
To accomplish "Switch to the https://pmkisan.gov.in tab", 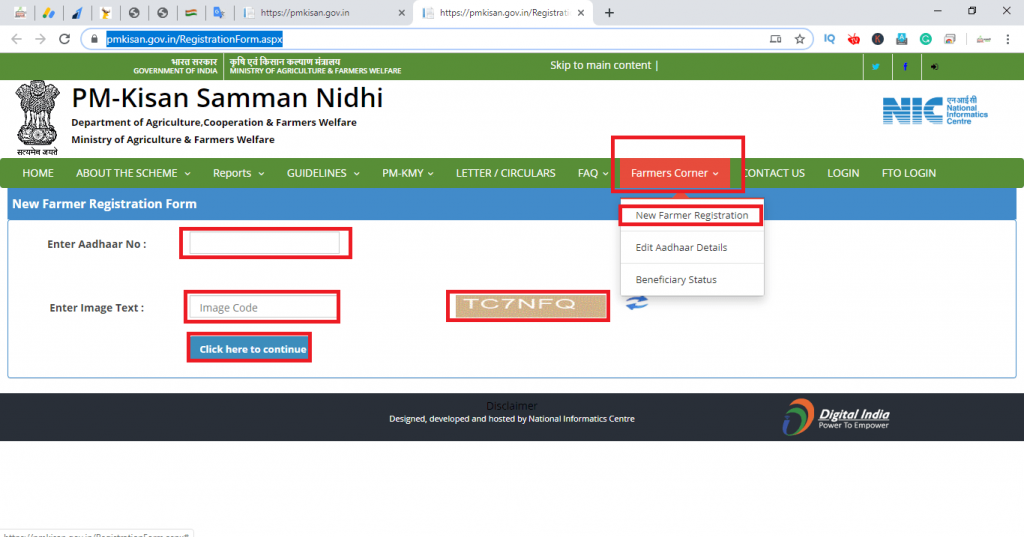I will (304, 12).
